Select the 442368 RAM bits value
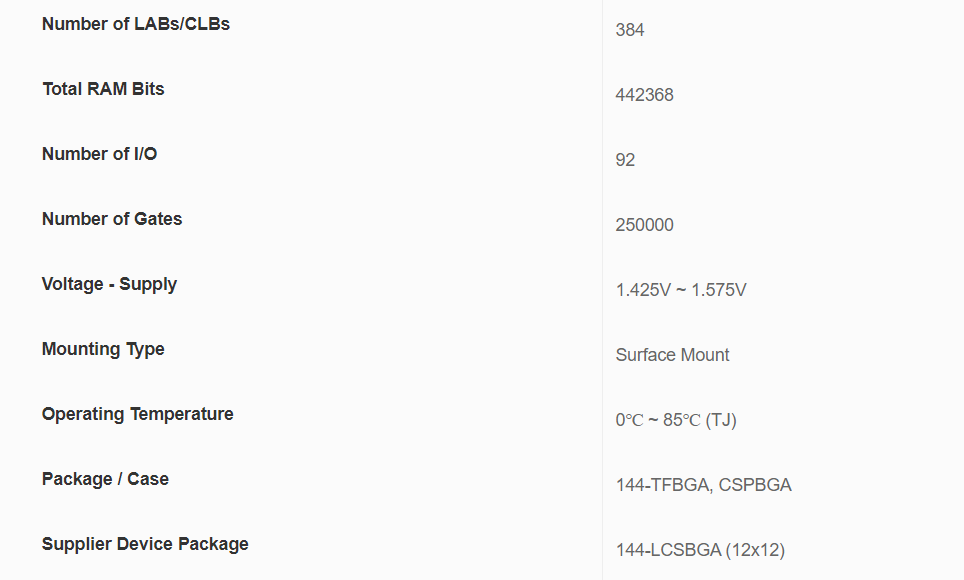Screen dimensions: 964x580 click(x=644, y=95)
